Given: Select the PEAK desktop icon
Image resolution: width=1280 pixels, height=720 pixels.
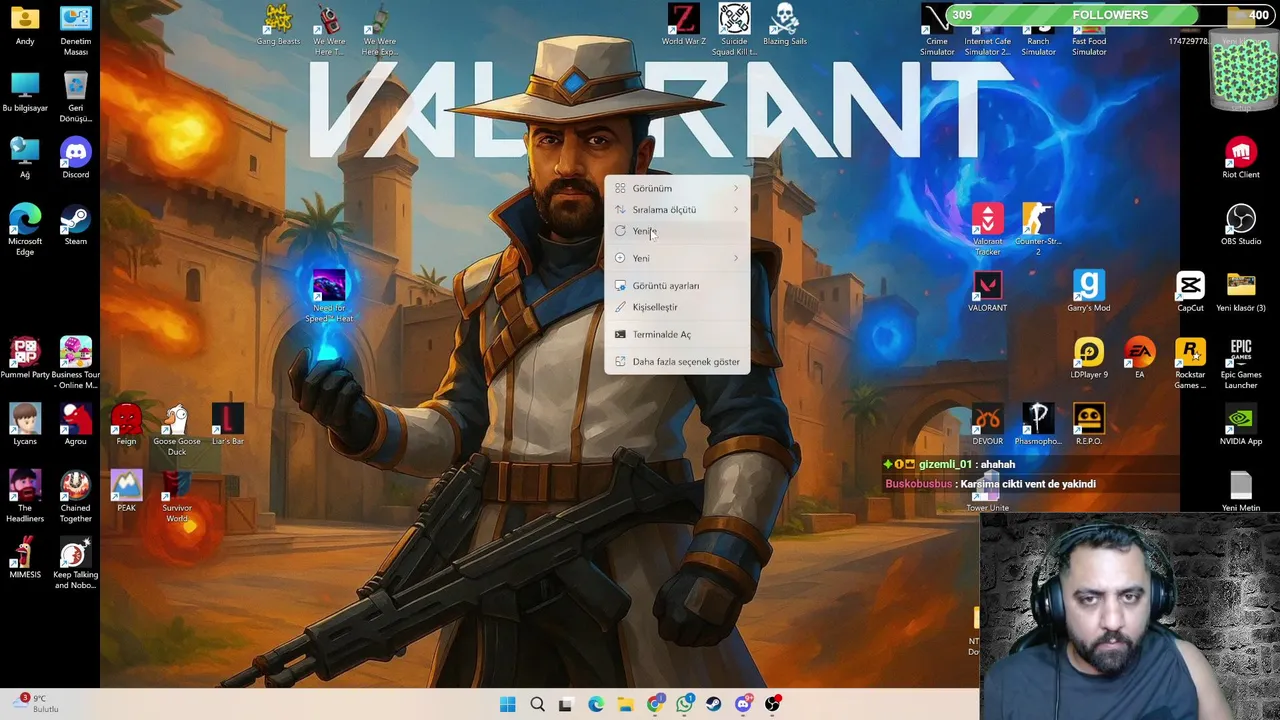Looking at the screenshot, I should pyautogui.click(x=126, y=492).
